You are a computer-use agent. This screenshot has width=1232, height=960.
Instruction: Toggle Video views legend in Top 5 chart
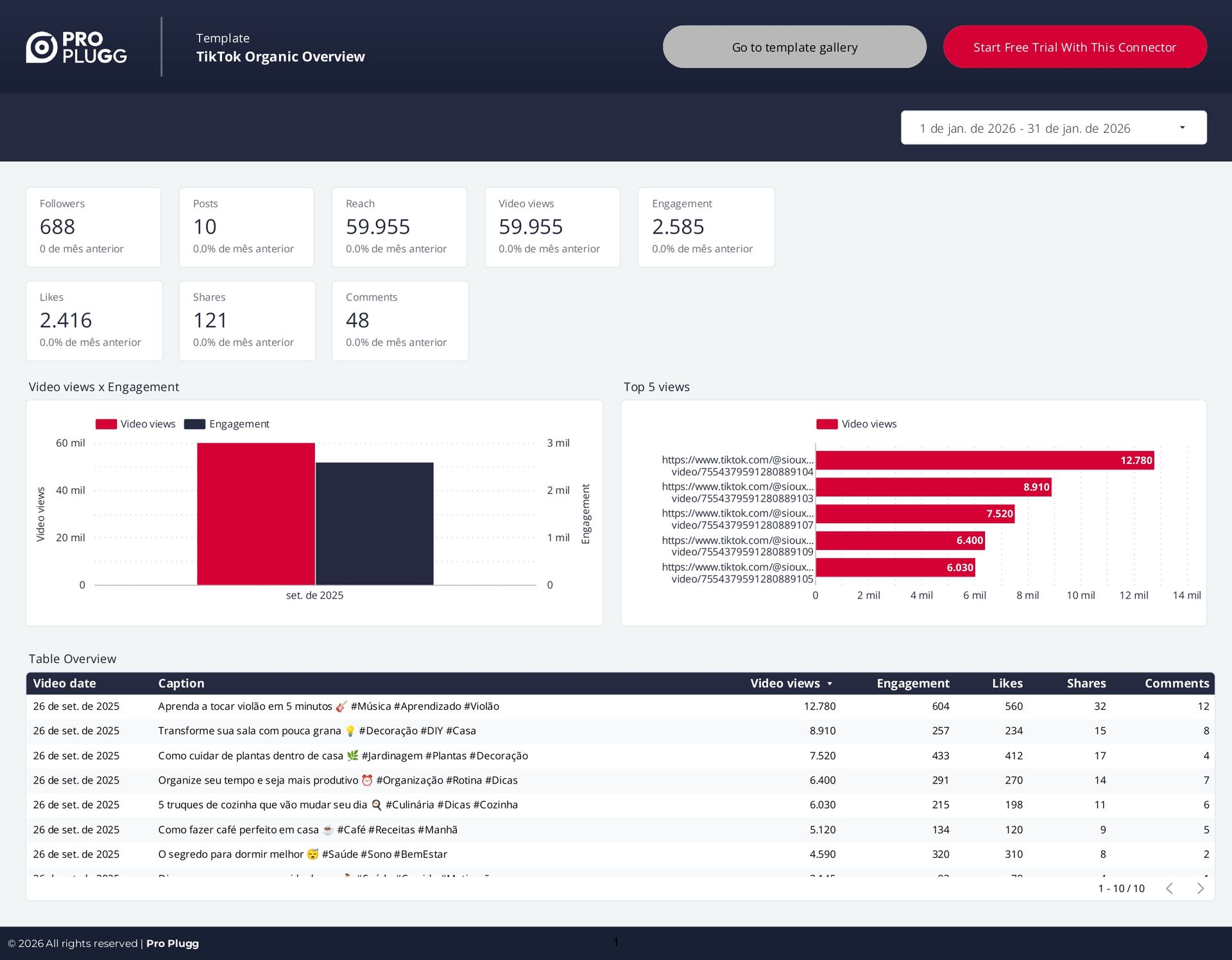[856, 424]
